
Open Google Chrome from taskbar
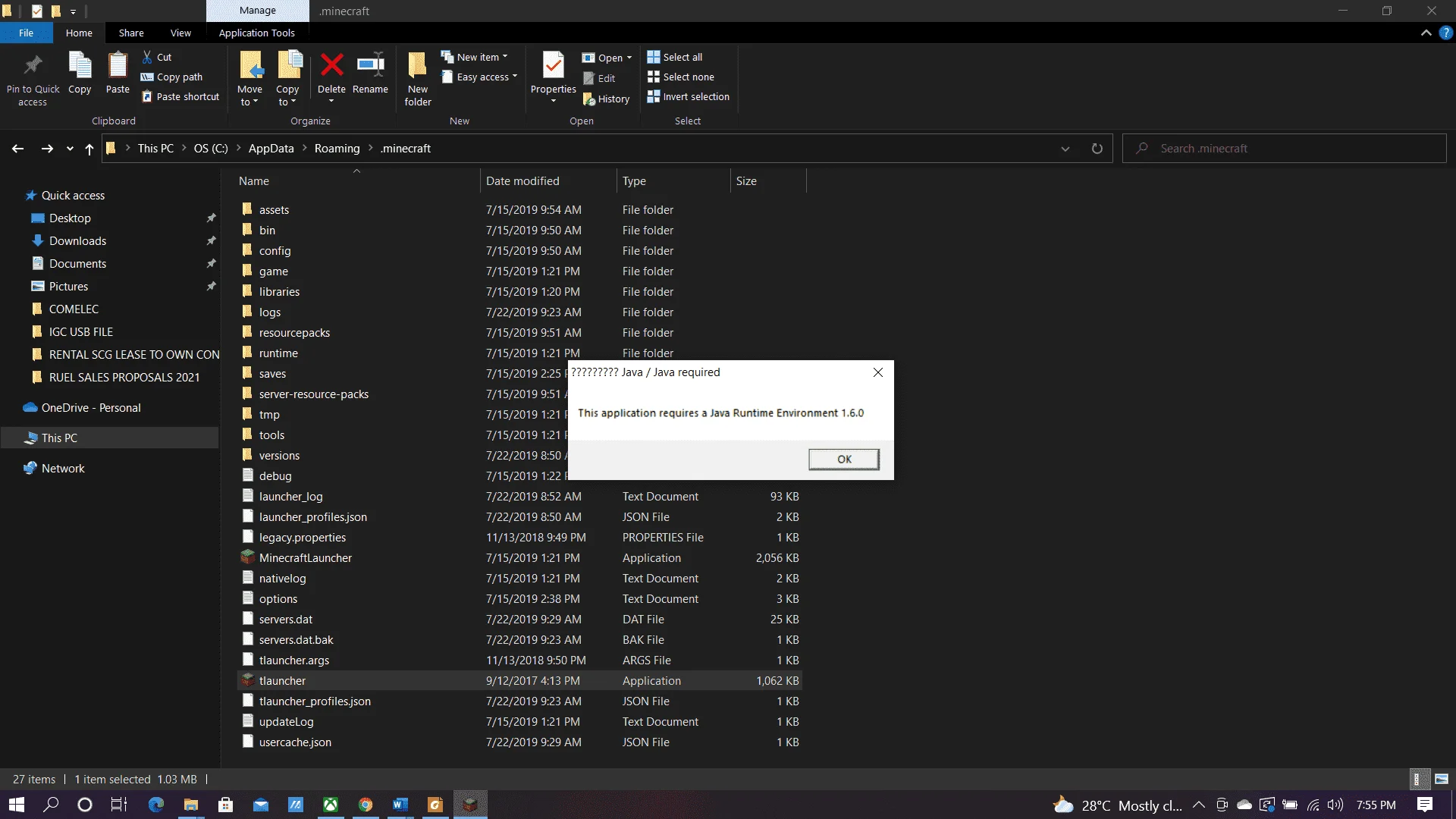coord(366,805)
